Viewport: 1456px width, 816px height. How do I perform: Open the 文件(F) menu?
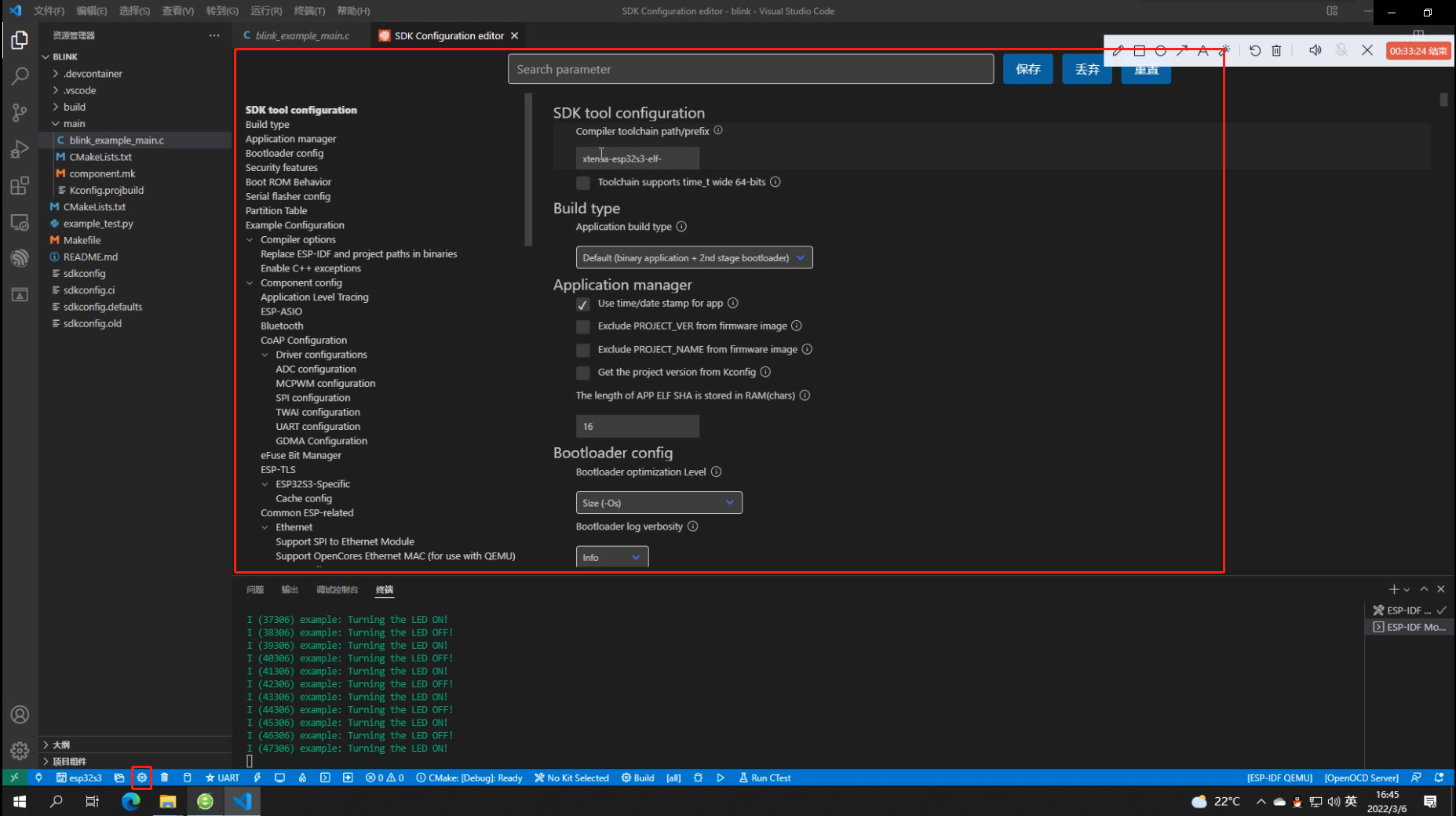pos(49,11)
